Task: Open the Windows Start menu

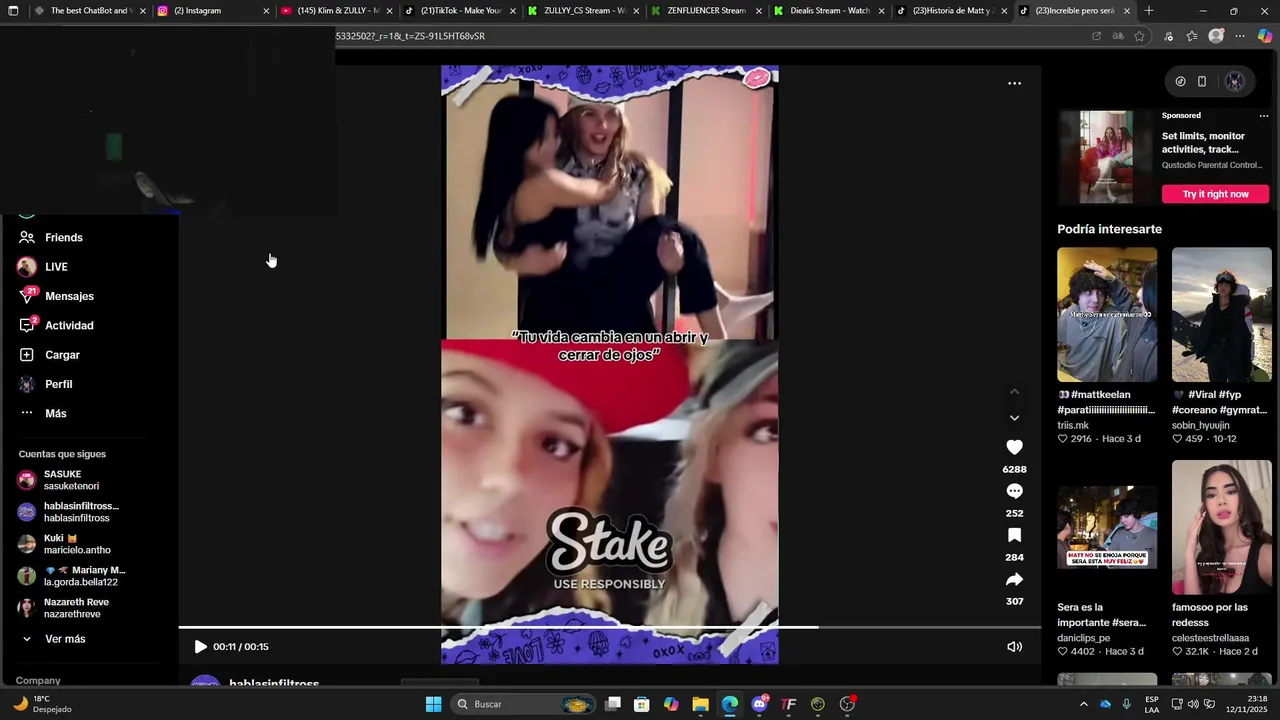Action: point(433,704)
